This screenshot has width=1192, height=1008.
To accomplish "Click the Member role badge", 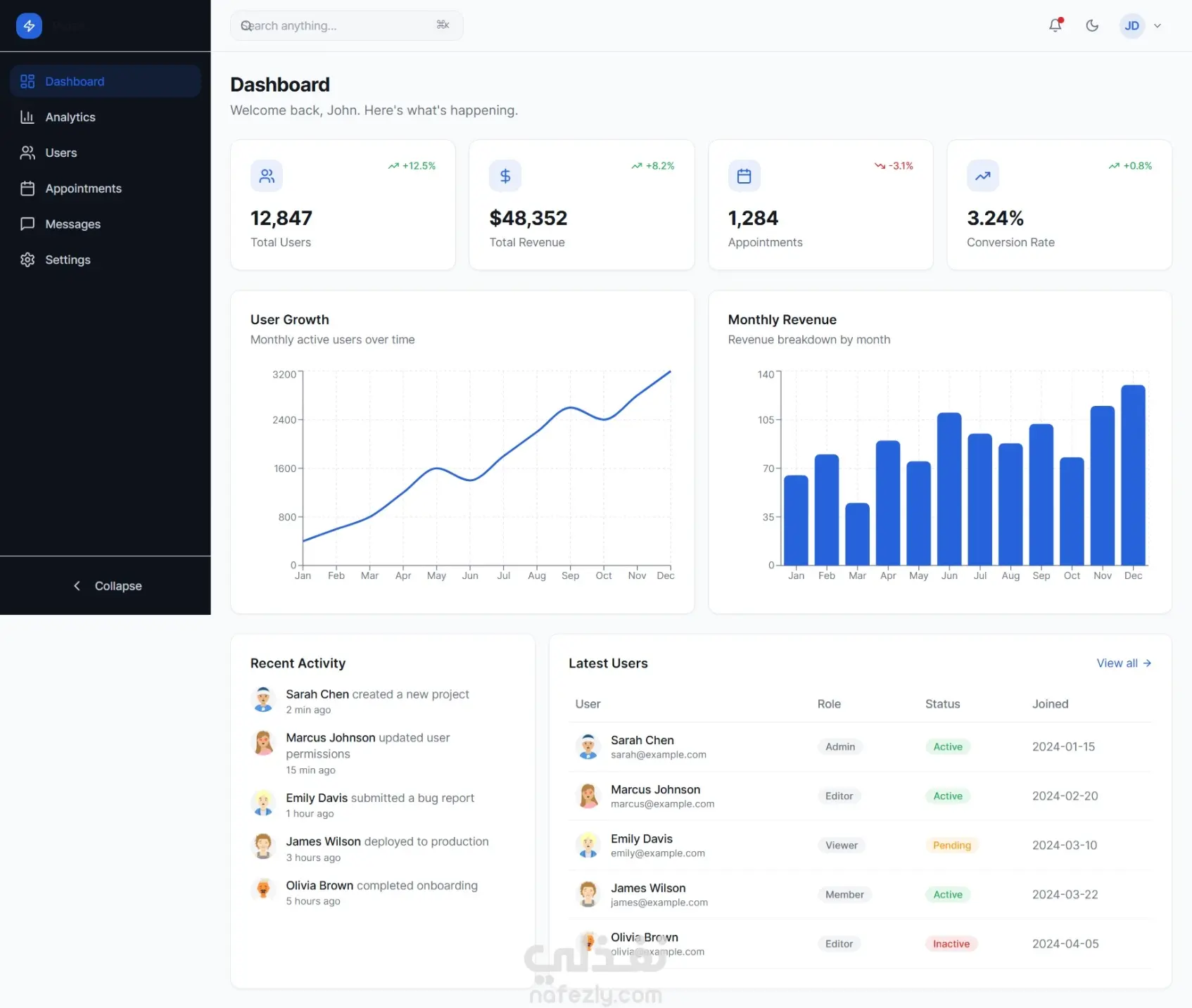I will (844, 895).
